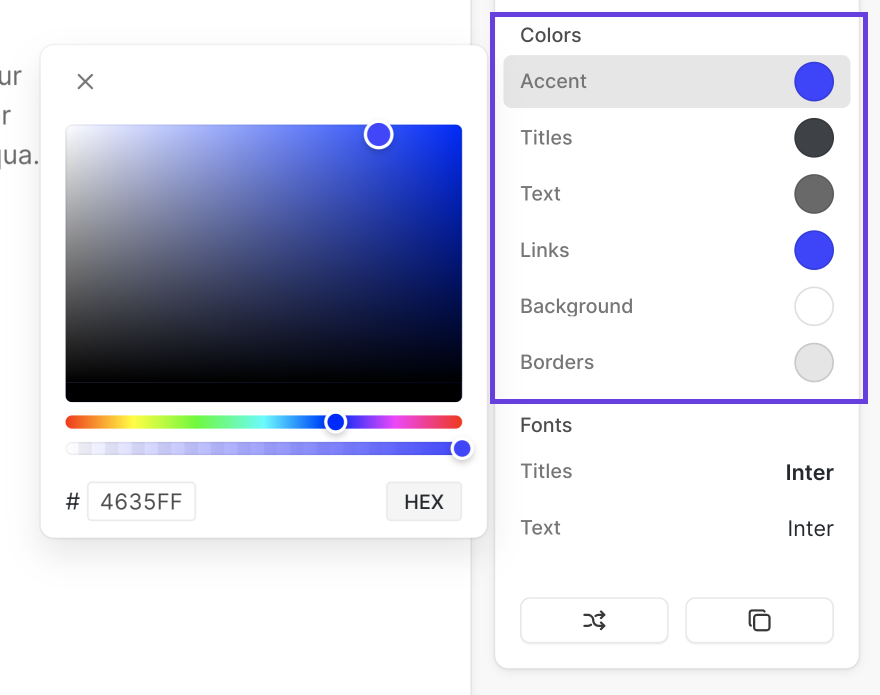
Task: Click the Colors section header
Action: tap(550, 35)
